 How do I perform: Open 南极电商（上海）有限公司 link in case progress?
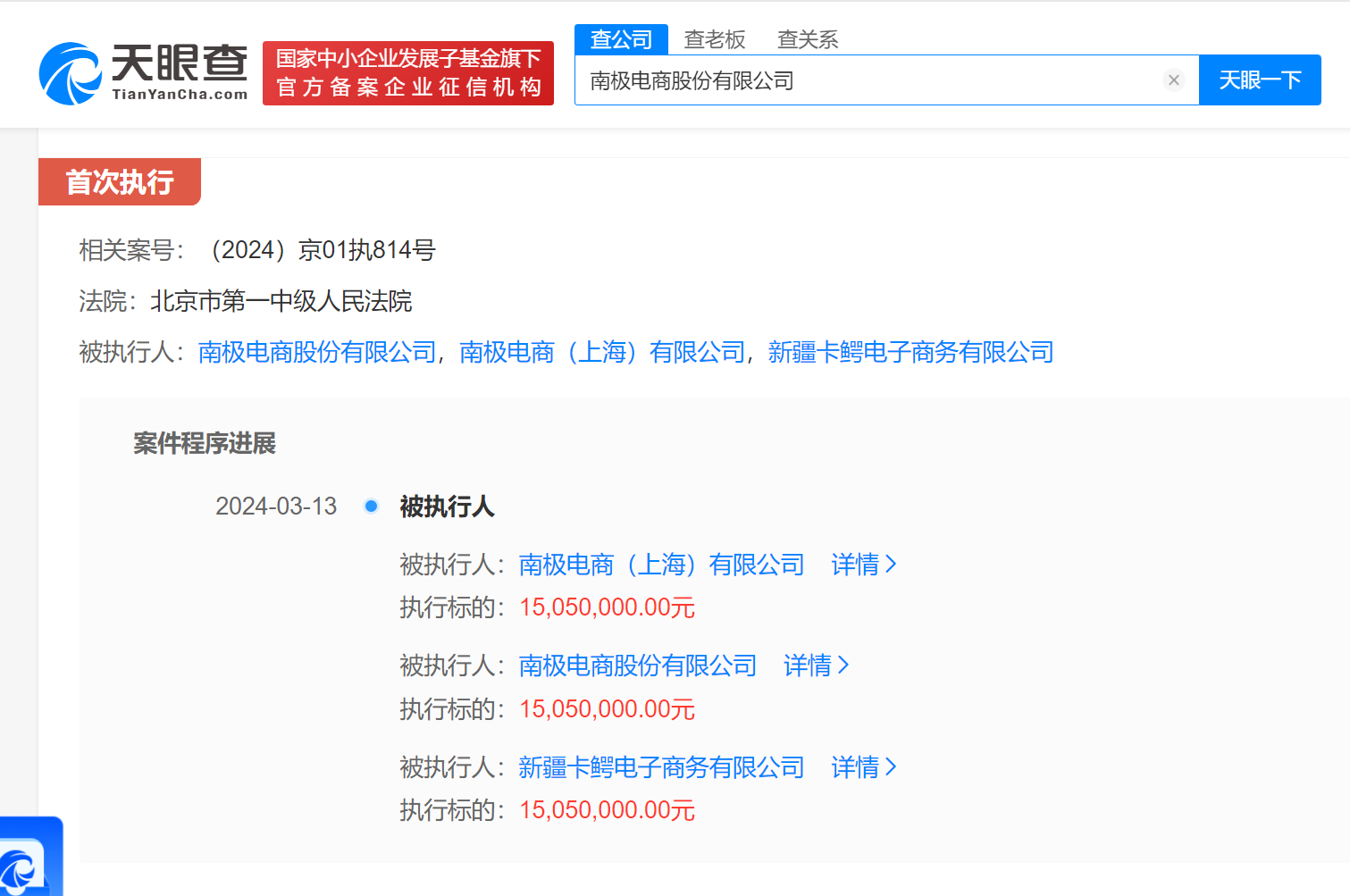(661, 565)
